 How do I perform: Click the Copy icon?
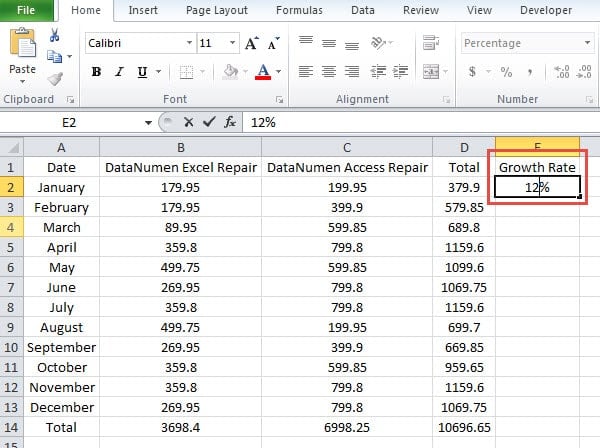(54, 57)
